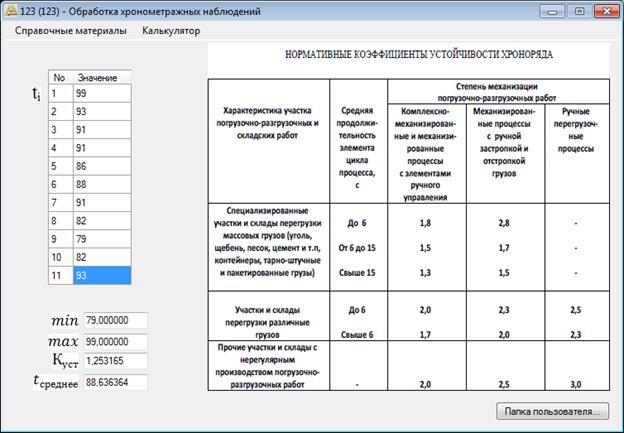Click the max field showing 99,000000
Screen dimensions: 624x433
tap(115, 342)
